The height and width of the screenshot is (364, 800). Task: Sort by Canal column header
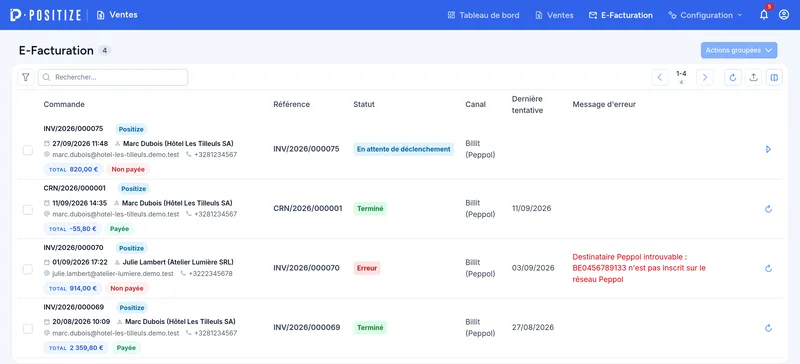[x=475, y=104]
